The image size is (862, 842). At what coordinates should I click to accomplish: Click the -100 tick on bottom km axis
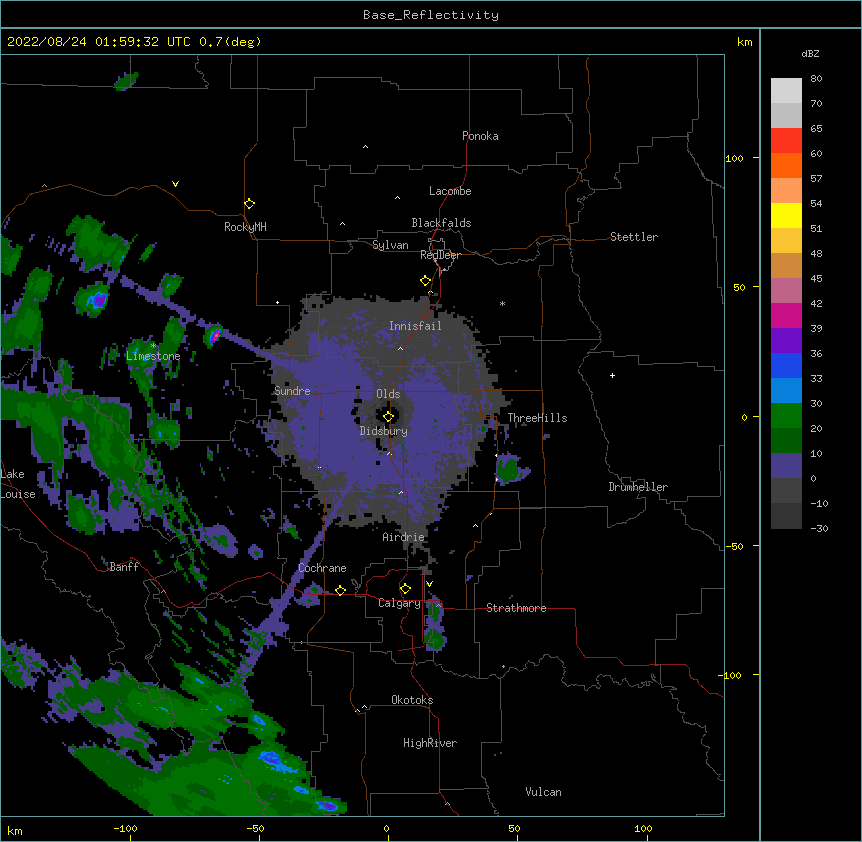pos(125,829)
